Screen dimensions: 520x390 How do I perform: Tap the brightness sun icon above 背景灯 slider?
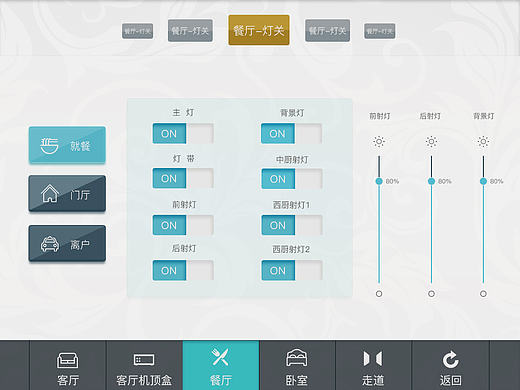(483, 141)
